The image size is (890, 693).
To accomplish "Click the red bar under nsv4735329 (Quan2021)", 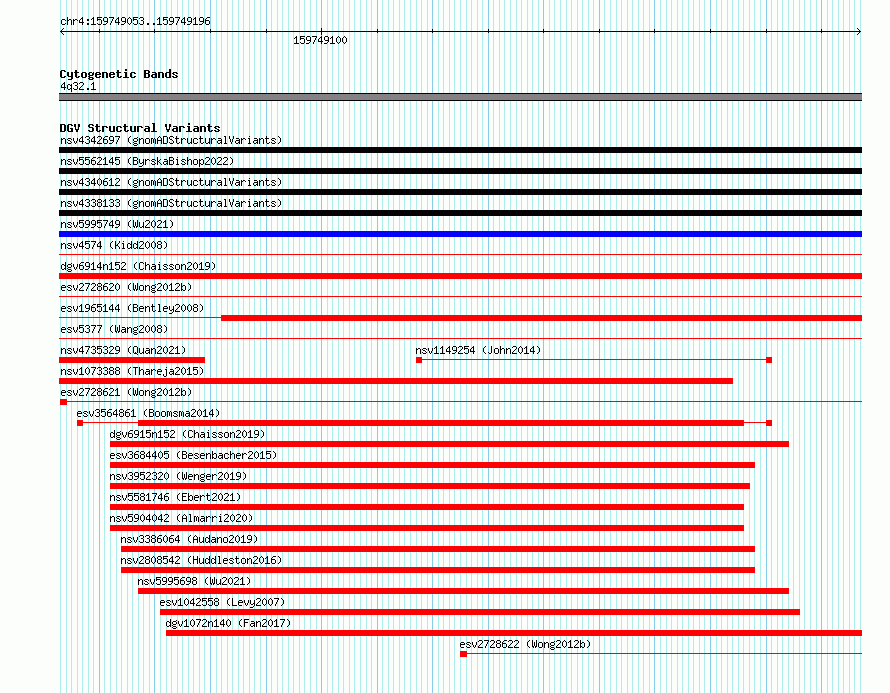I will coord(132,360).
